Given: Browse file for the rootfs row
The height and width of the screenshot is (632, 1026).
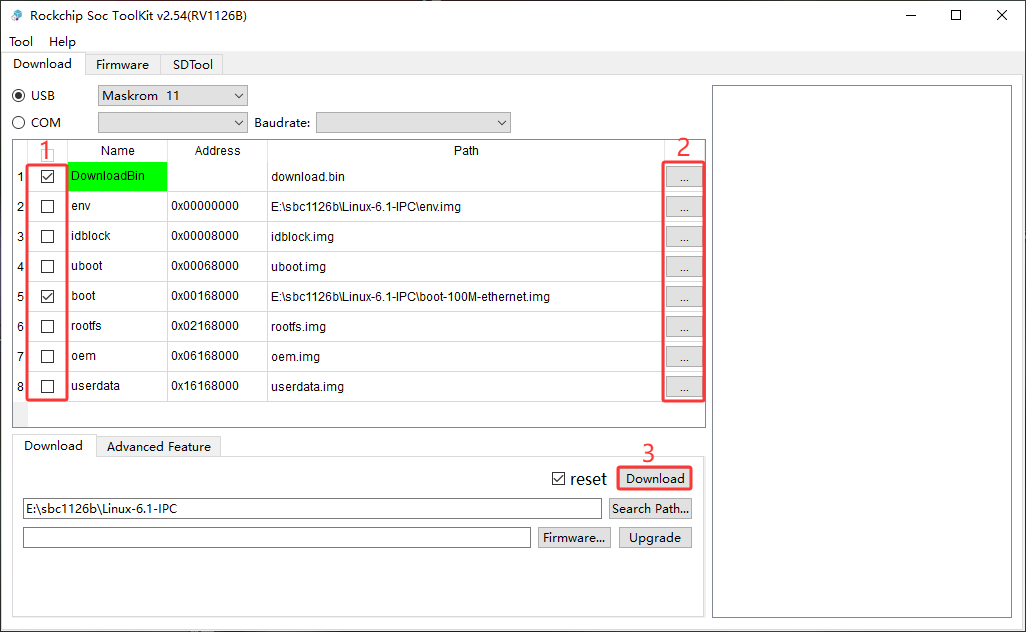Looking at the screenshot, I should pos(684,326).
